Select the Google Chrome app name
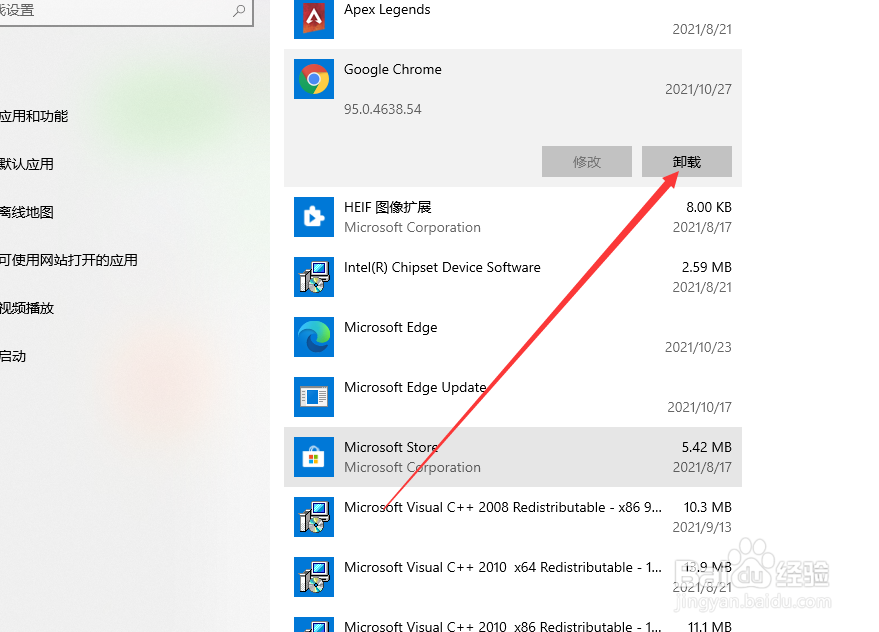The image size is (879, 632). [392, 70]
